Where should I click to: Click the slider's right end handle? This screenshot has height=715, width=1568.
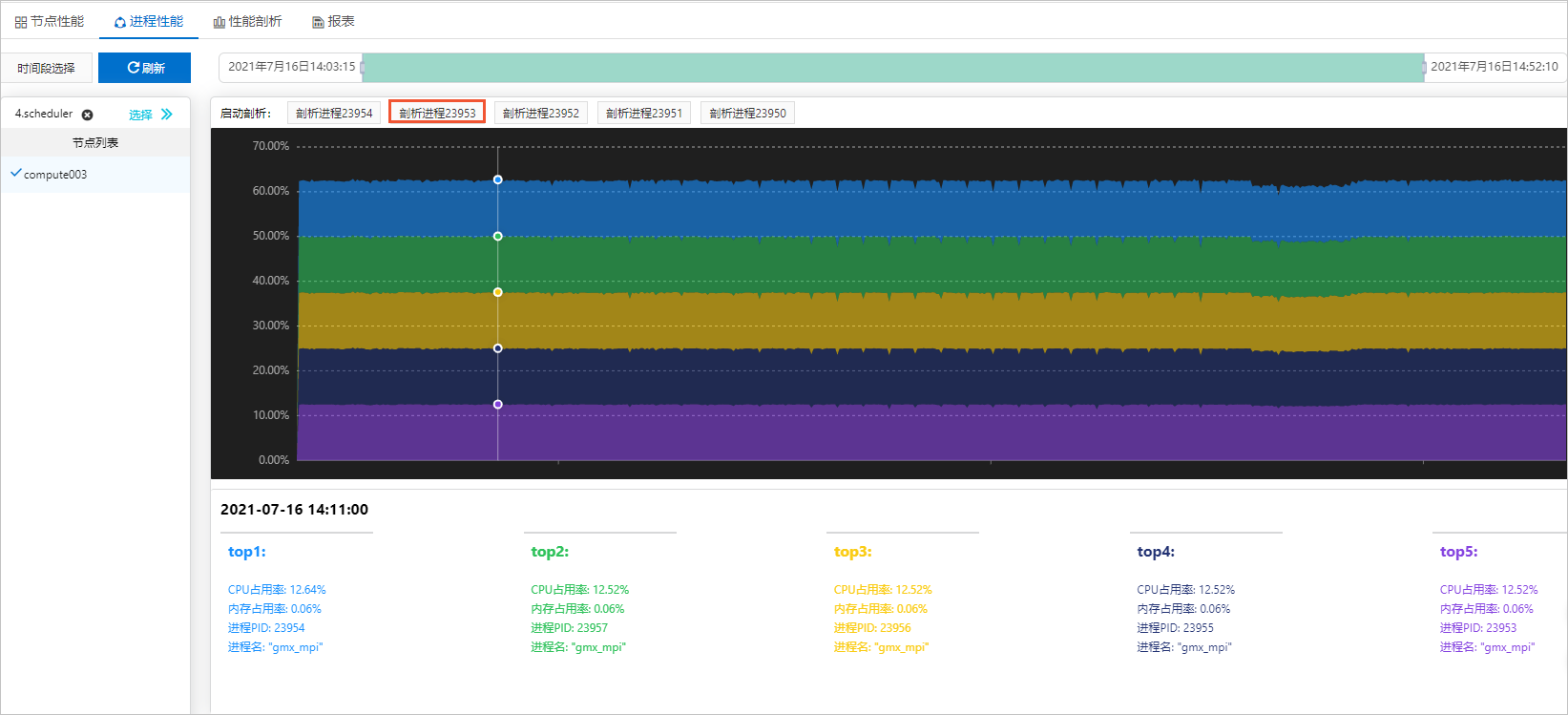coord(1424,67)
